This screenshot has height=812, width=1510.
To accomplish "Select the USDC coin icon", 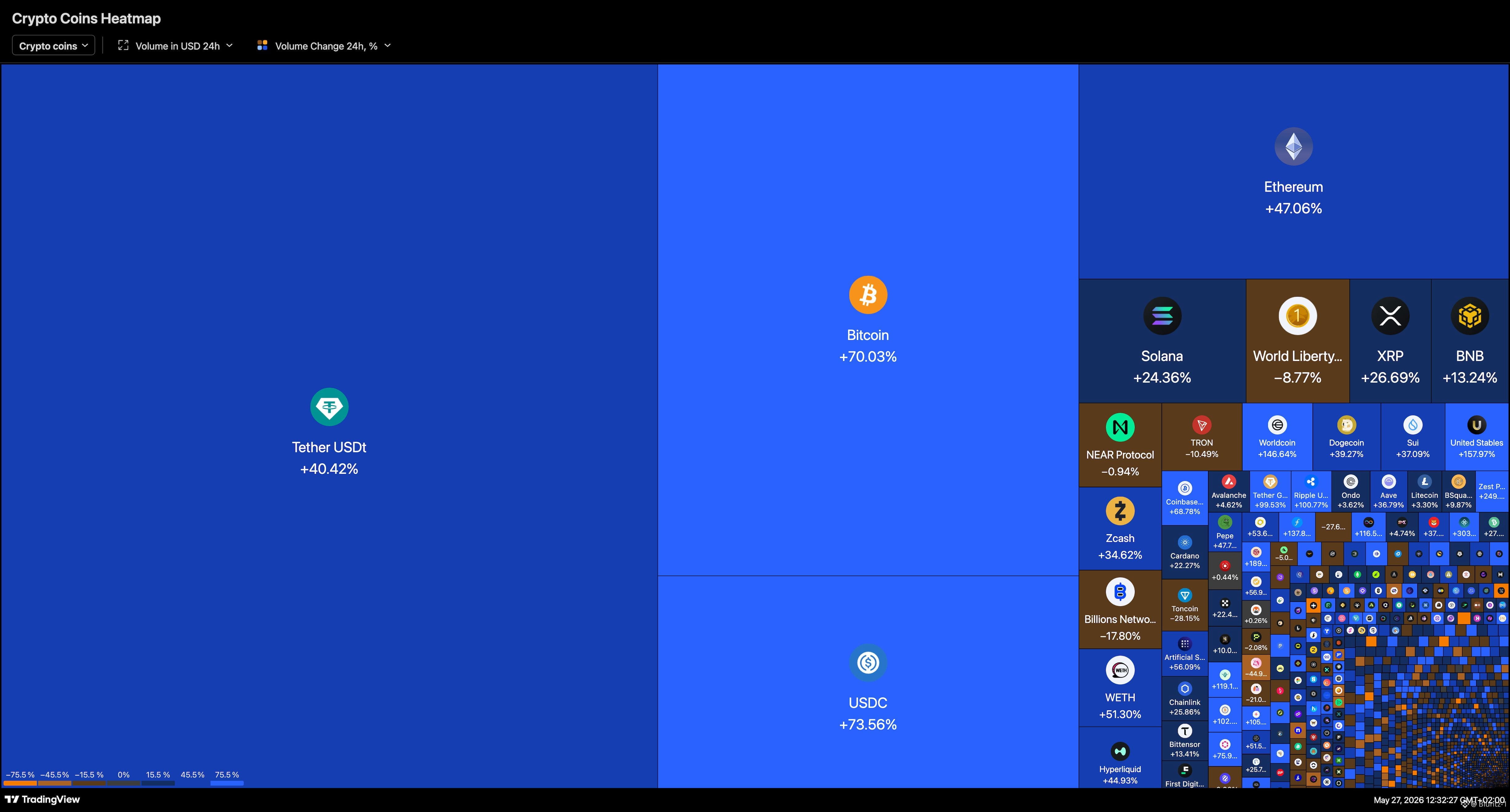I will tap(868, 663).
